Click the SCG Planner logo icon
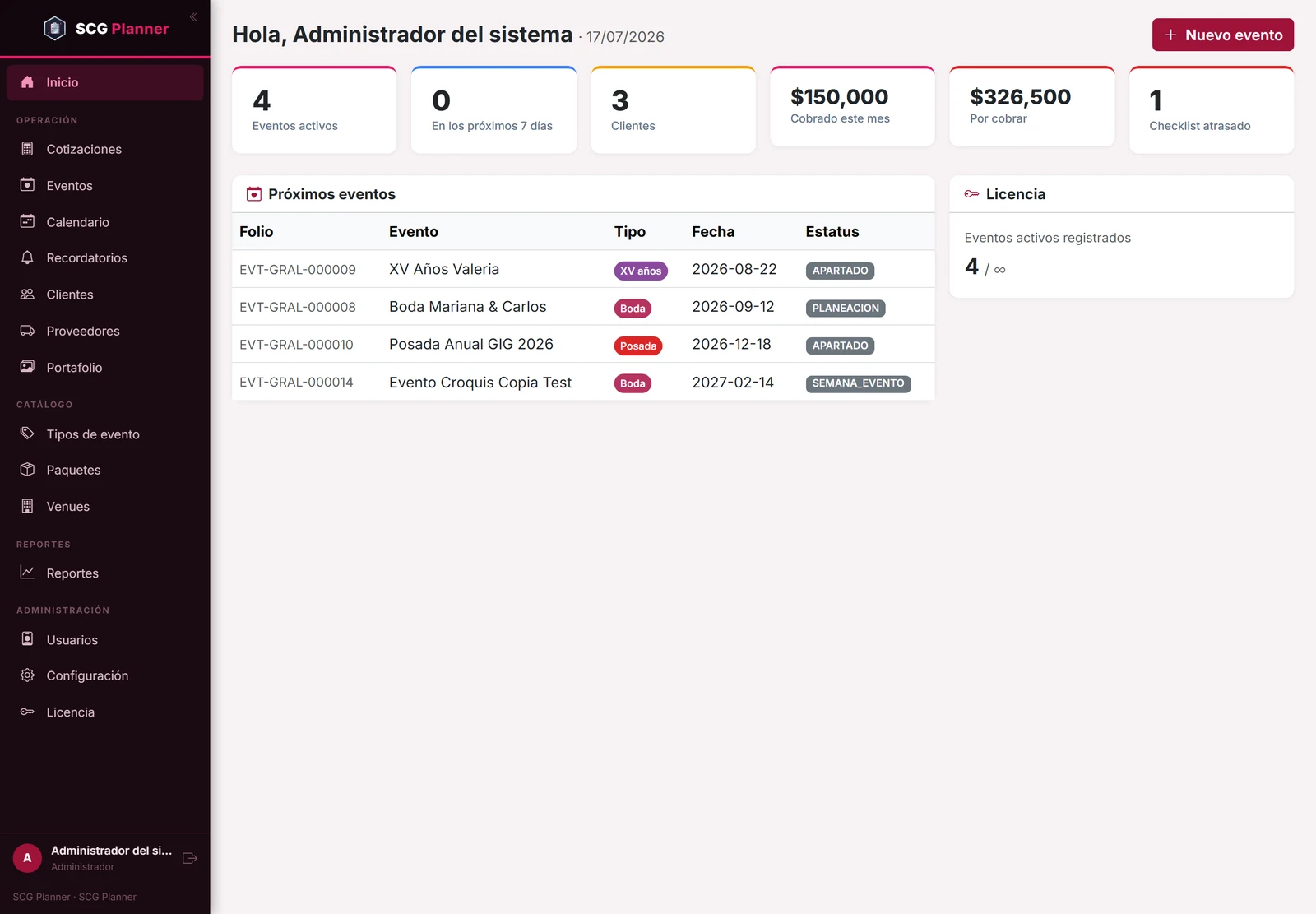Image resolution: width=1316 pixels, height=914 pixels. tap(54, 28)
